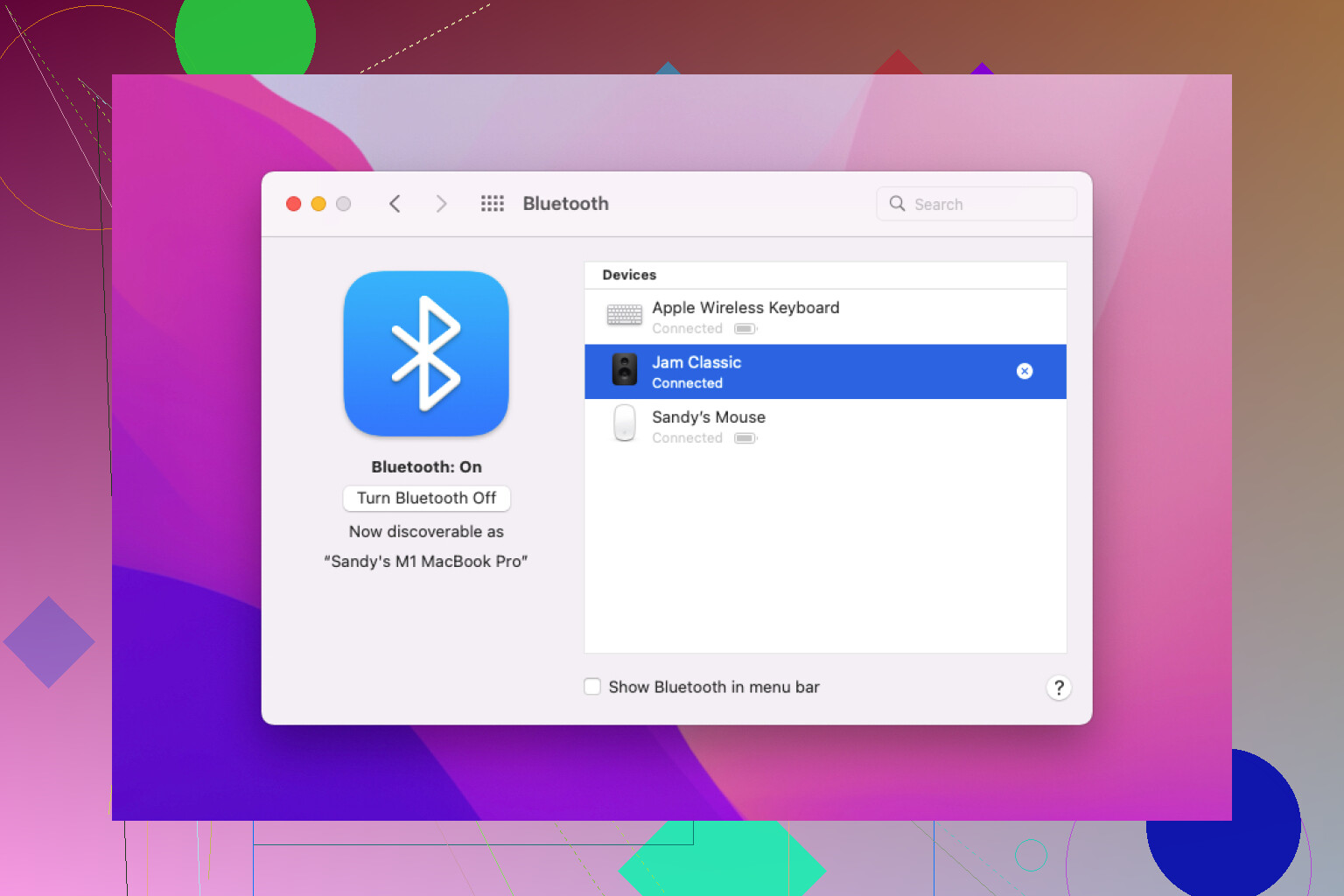The height and width of the screenshot is (896, 1344).
Task: Click the Bluetooth window title
Action: 565,204
